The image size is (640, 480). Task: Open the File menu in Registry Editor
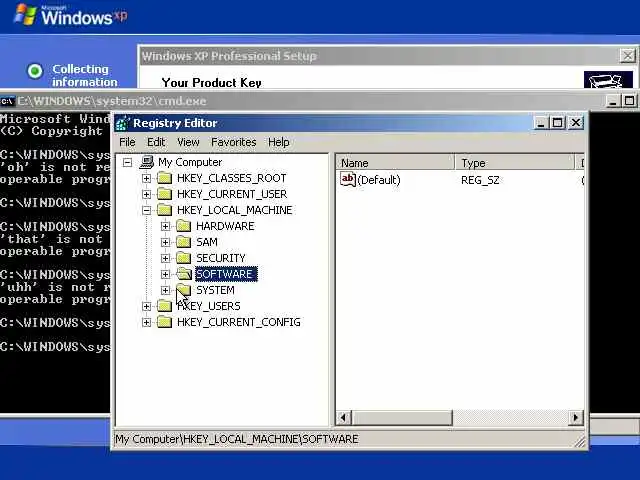127,142
